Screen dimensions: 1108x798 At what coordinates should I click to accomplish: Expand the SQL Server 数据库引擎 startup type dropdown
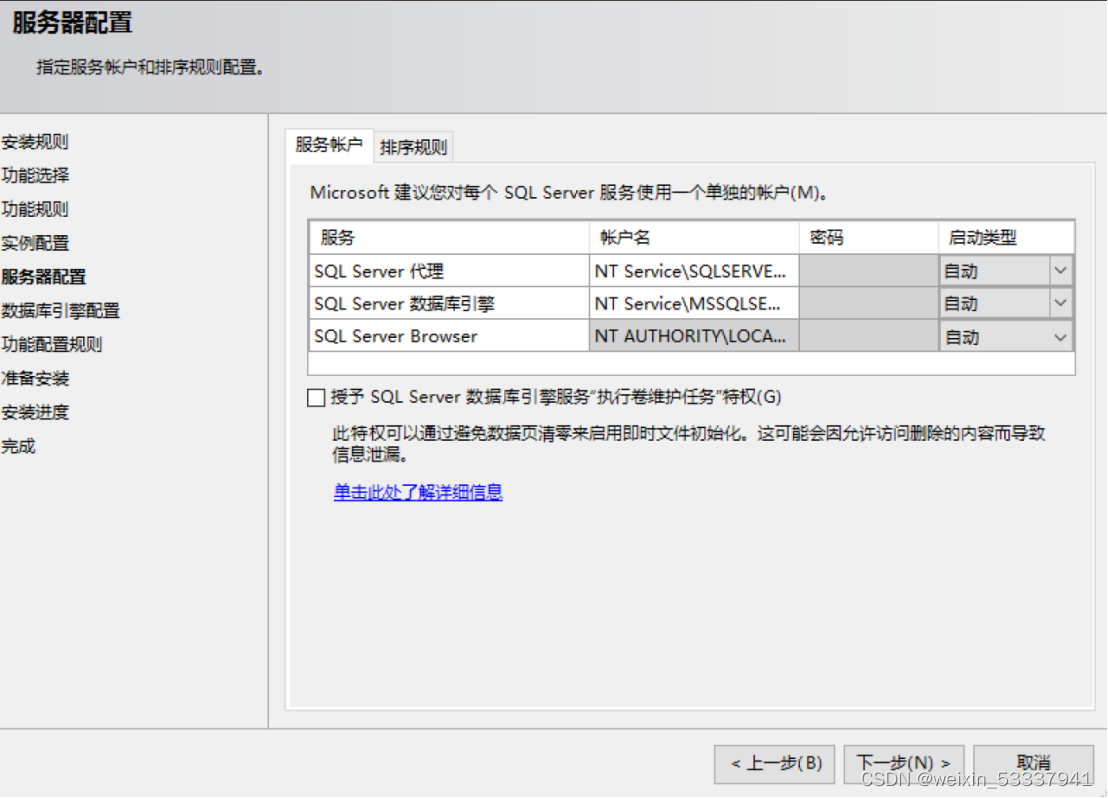click(1060, 303)
